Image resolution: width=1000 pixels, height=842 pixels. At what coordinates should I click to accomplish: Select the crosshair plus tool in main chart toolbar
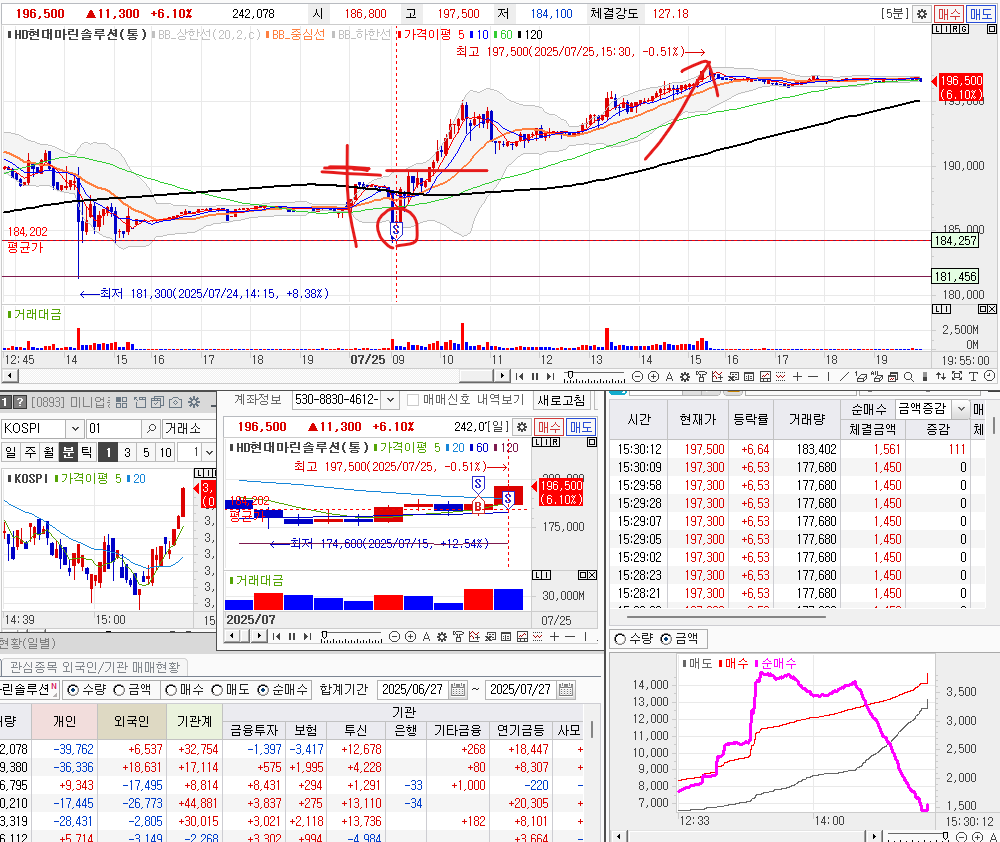point(797,376)
